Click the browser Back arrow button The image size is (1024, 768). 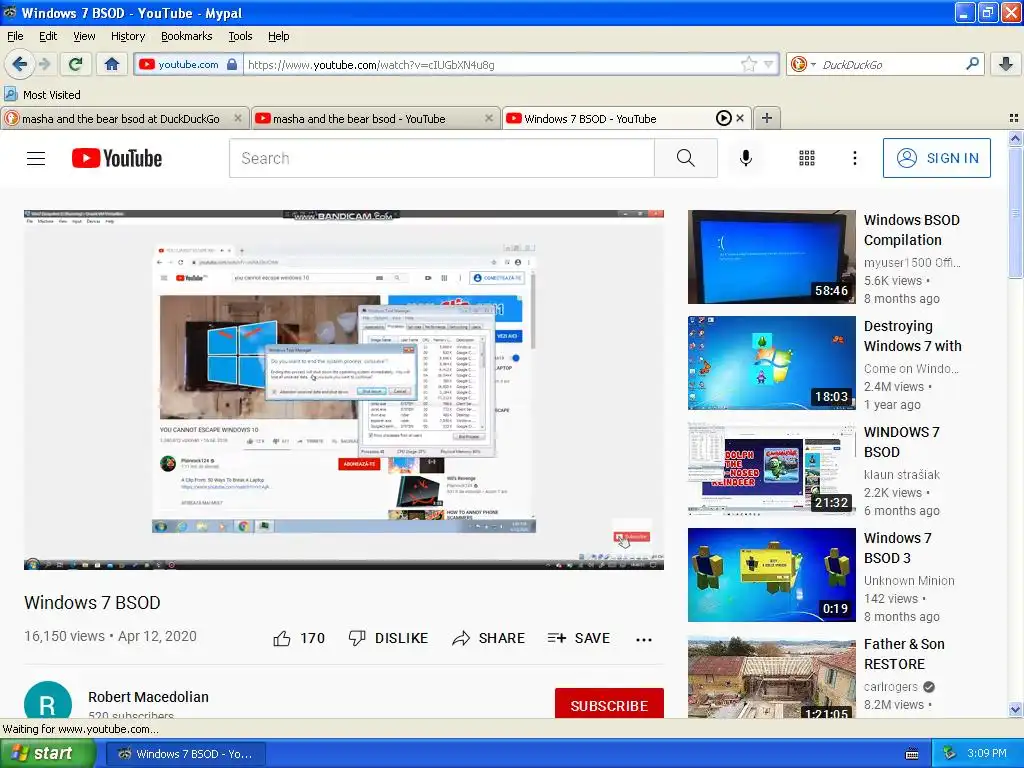click(19, 64)
